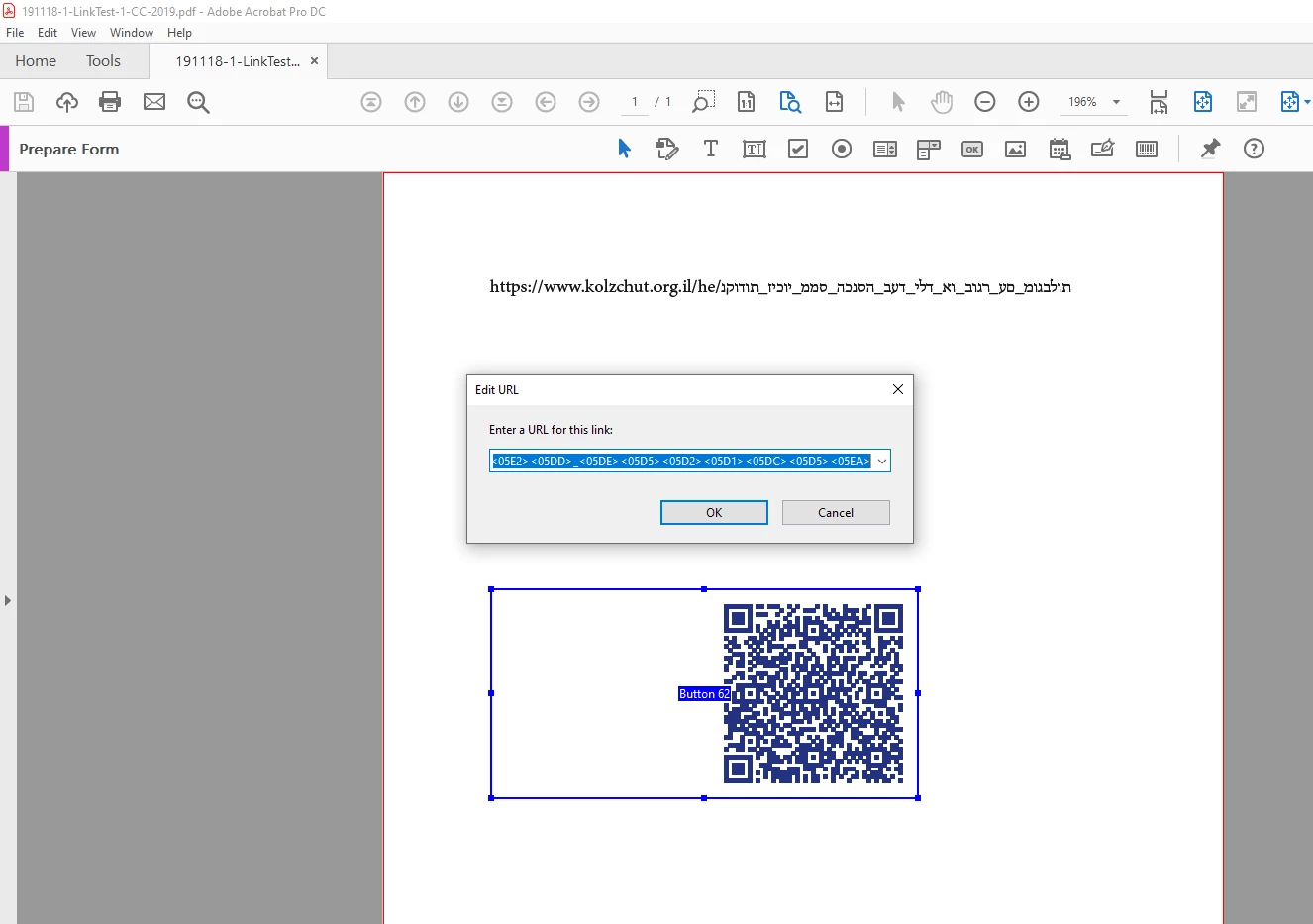This screenshot has width=1313, height=924.
Task: Click OK in Edit URL dialog
Action: coord(714,512)
